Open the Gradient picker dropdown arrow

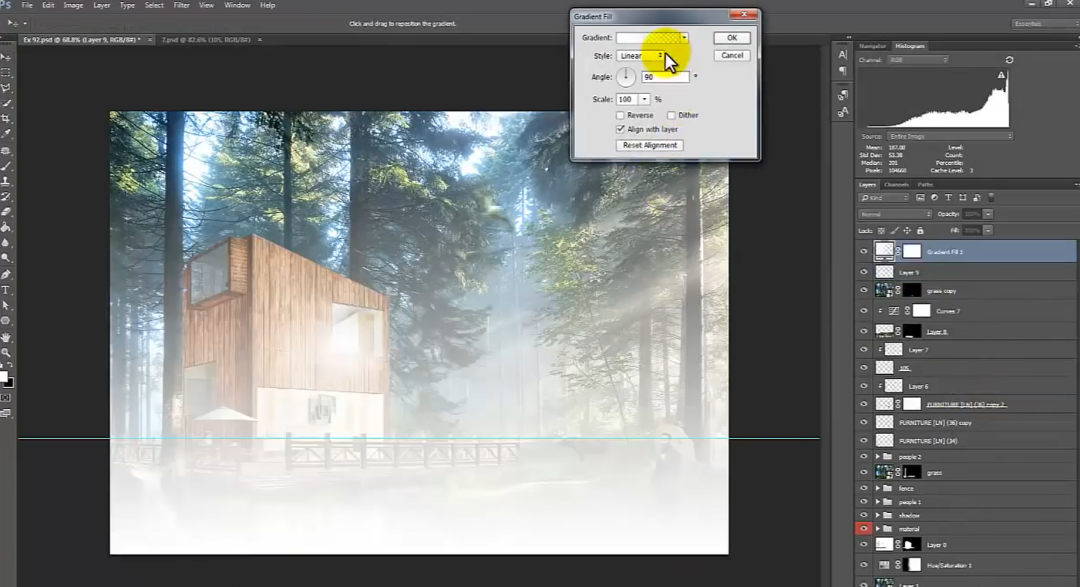tap(685, 38)
